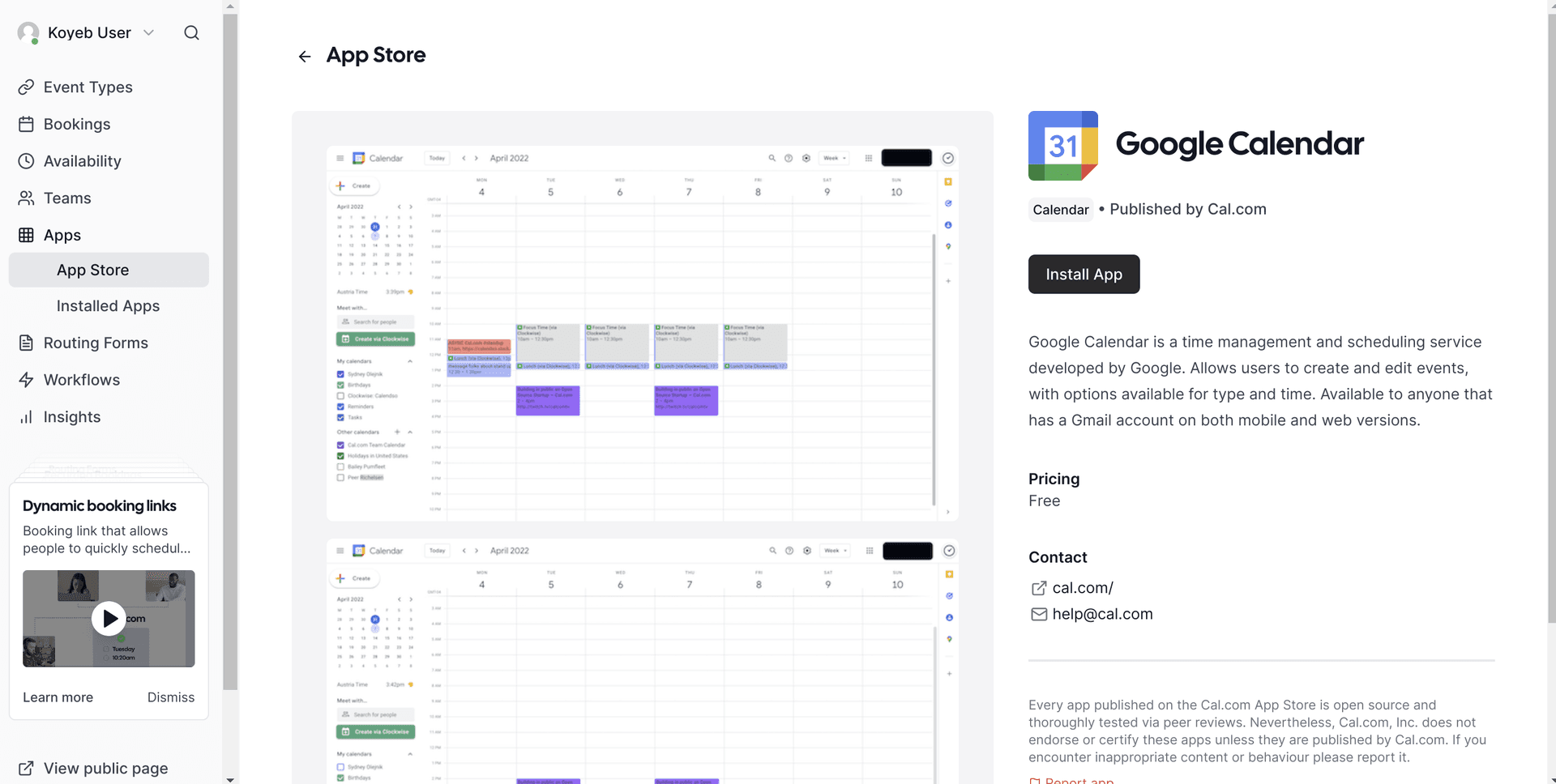Click the Published by Cal.com text
Screen dimensions: 1556x784
point(1188,209)
